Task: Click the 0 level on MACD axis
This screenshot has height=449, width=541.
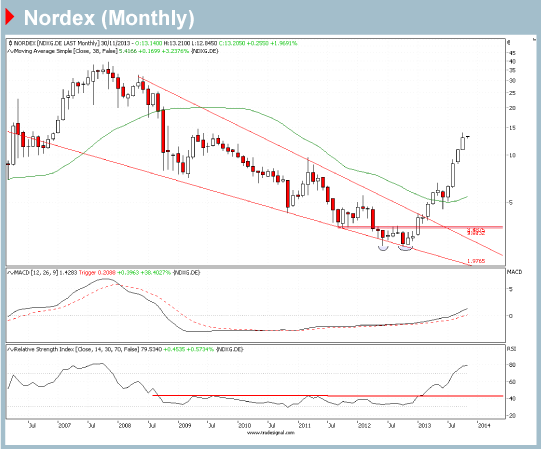Action: pos(511,316)
